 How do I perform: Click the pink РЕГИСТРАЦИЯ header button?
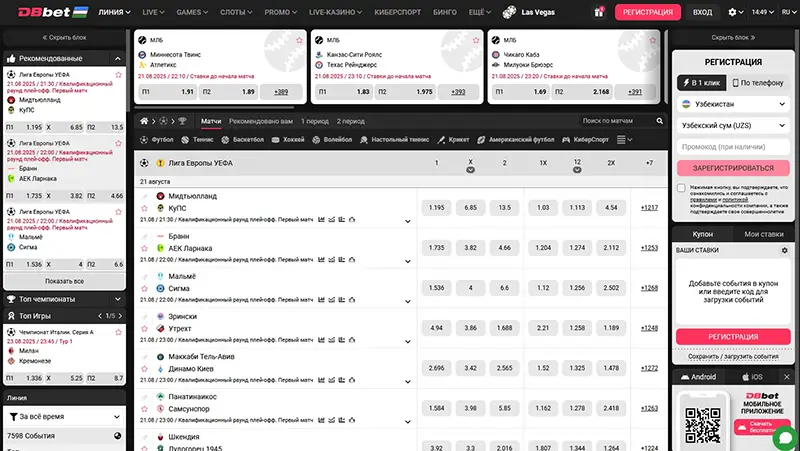(x=647, y=12)
